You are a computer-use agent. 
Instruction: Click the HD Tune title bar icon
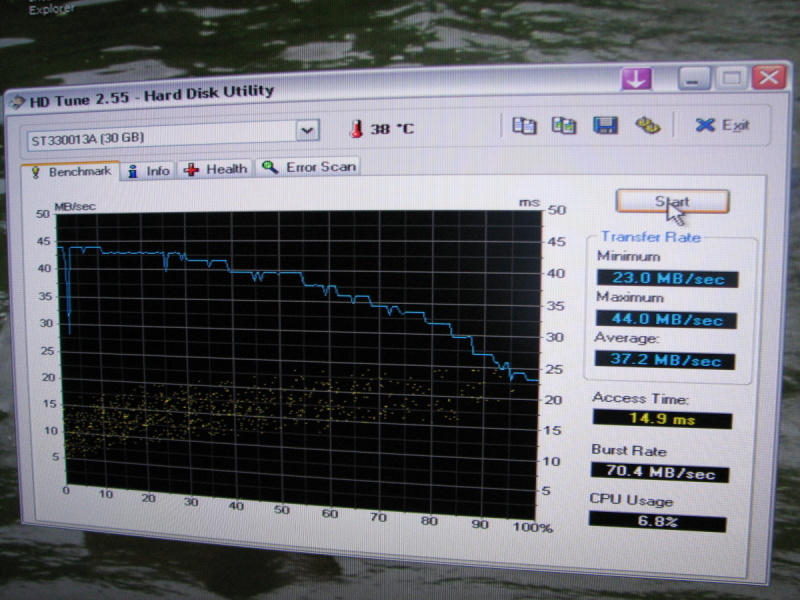coord(17,102)
